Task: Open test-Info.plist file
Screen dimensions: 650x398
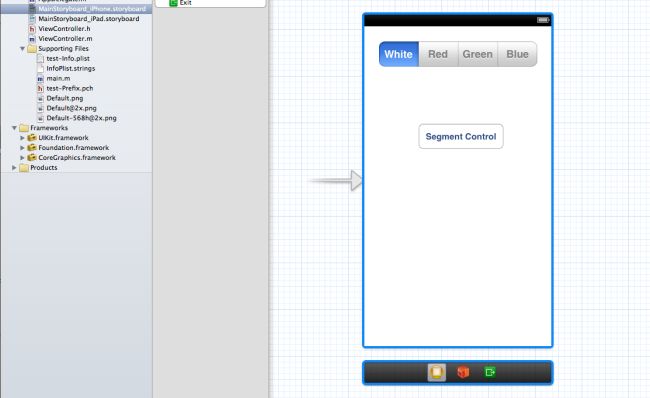Action: tap(68, 58)
